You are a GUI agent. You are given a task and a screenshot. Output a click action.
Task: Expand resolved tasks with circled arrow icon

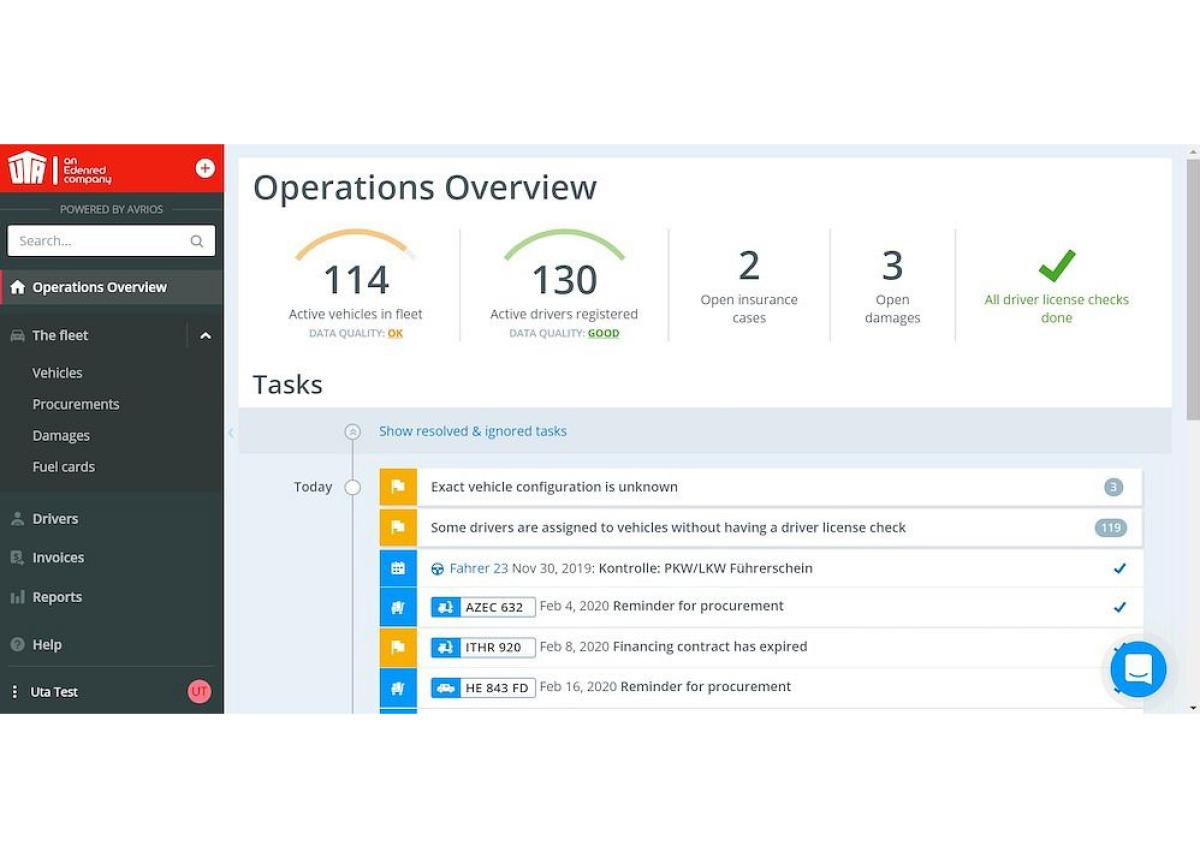352,432
